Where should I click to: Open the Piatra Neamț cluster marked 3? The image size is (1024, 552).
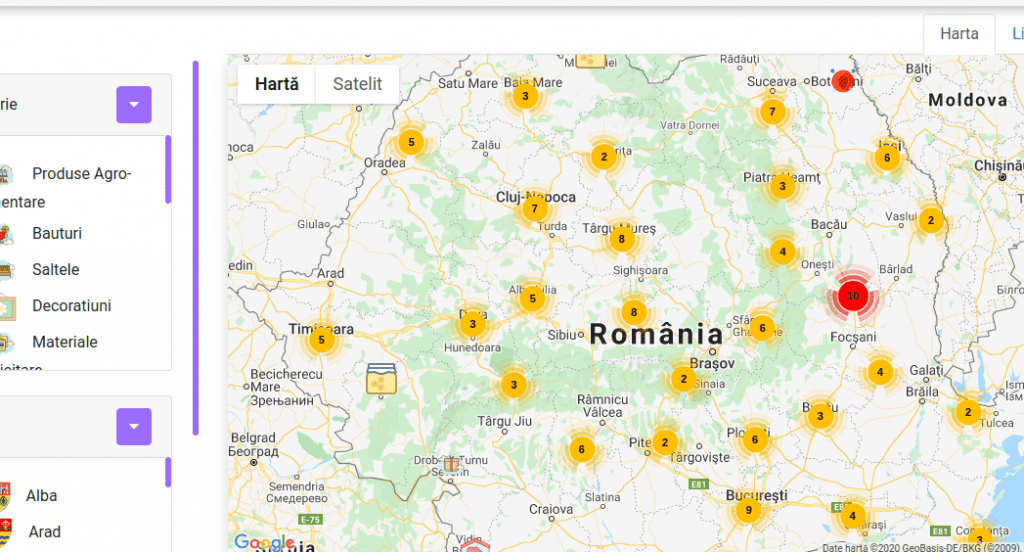pyautogui.click(x=782, y=186)
